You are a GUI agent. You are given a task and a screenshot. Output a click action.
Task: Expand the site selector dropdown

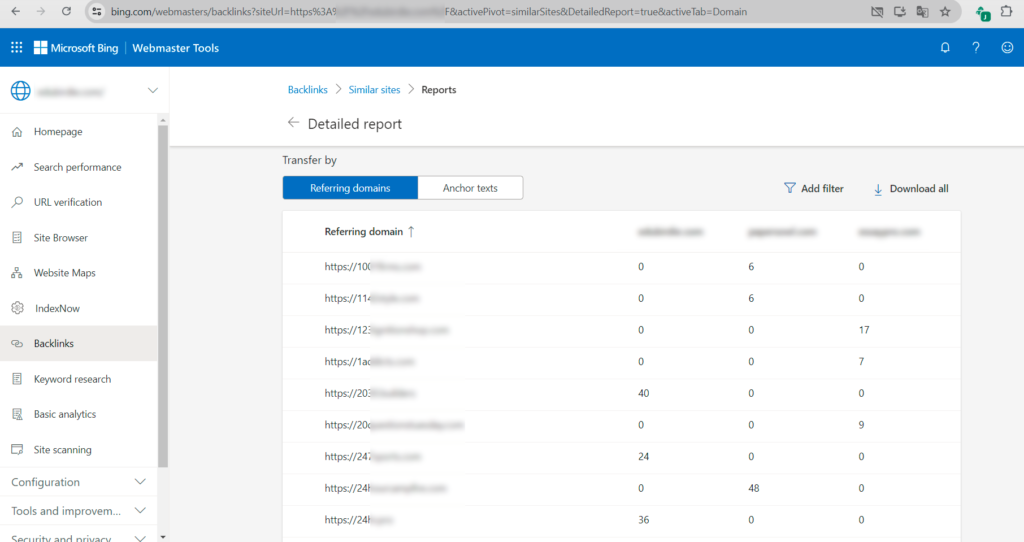tap(152, 91)
